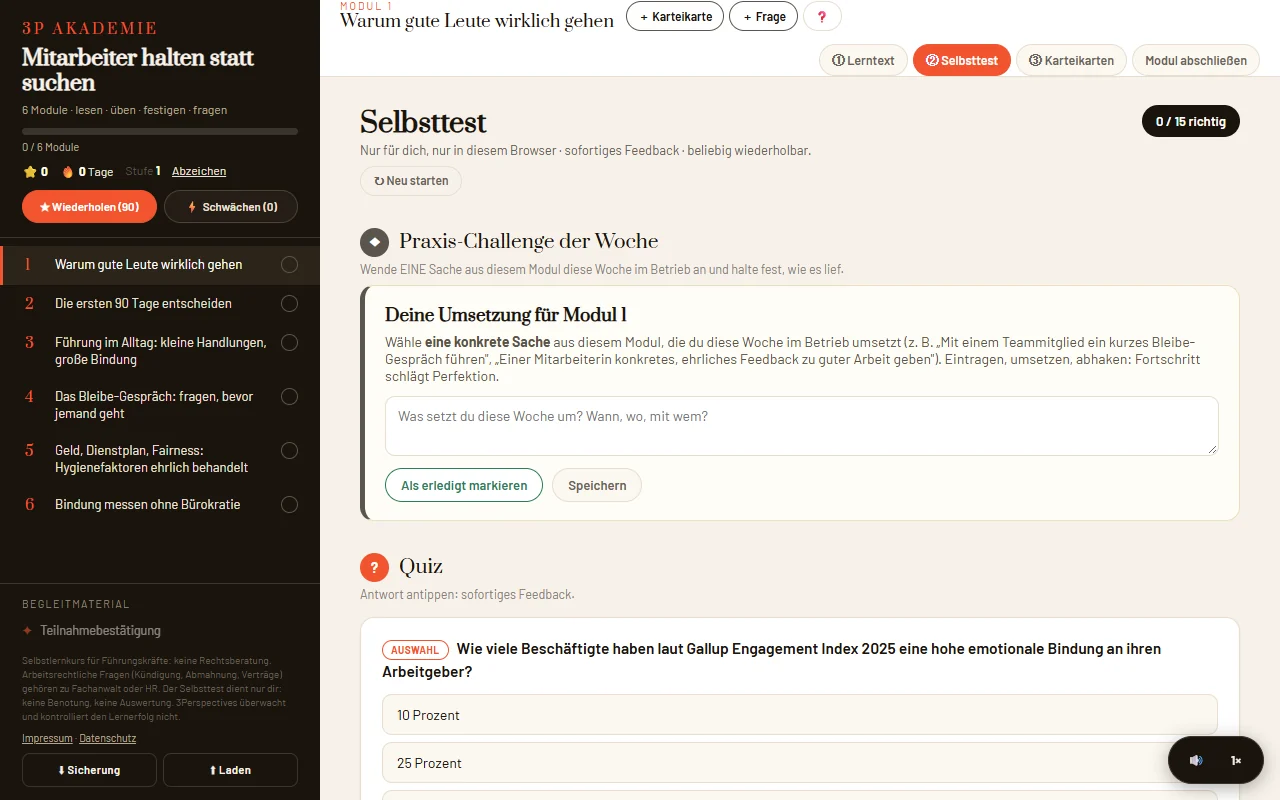1280x800 pixels.
Task: Open the Datenschutz link
Action: pos(108,738)
